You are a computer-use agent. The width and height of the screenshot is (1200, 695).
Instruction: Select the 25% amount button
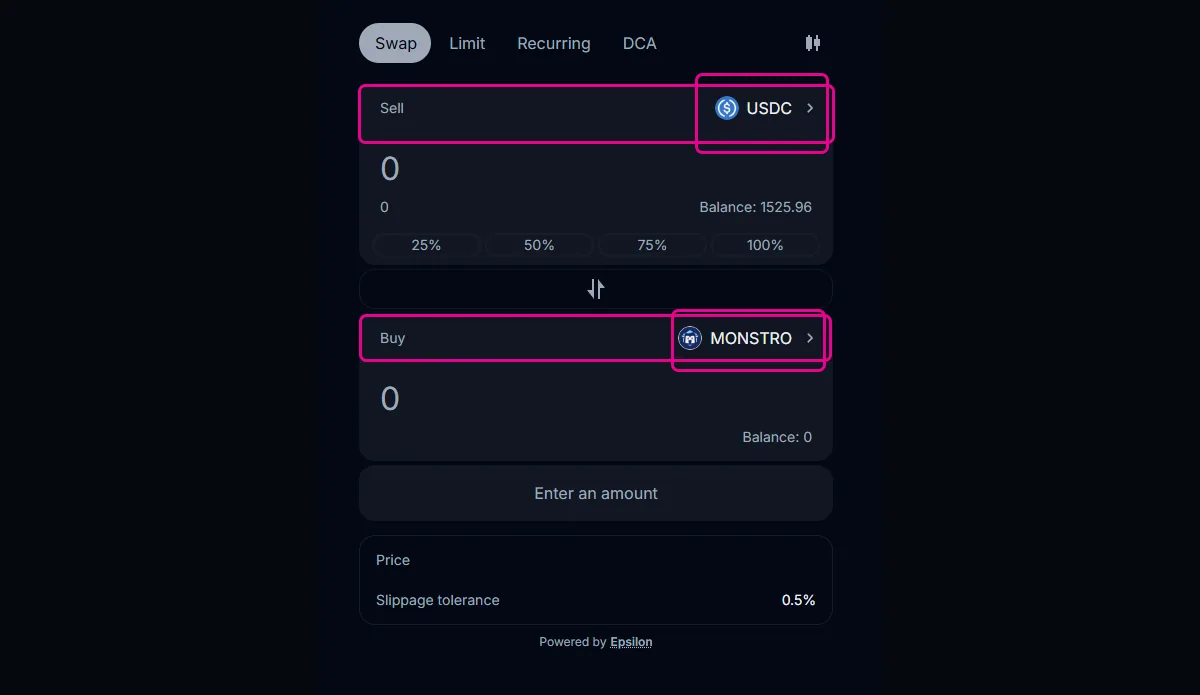click(427, 245)
